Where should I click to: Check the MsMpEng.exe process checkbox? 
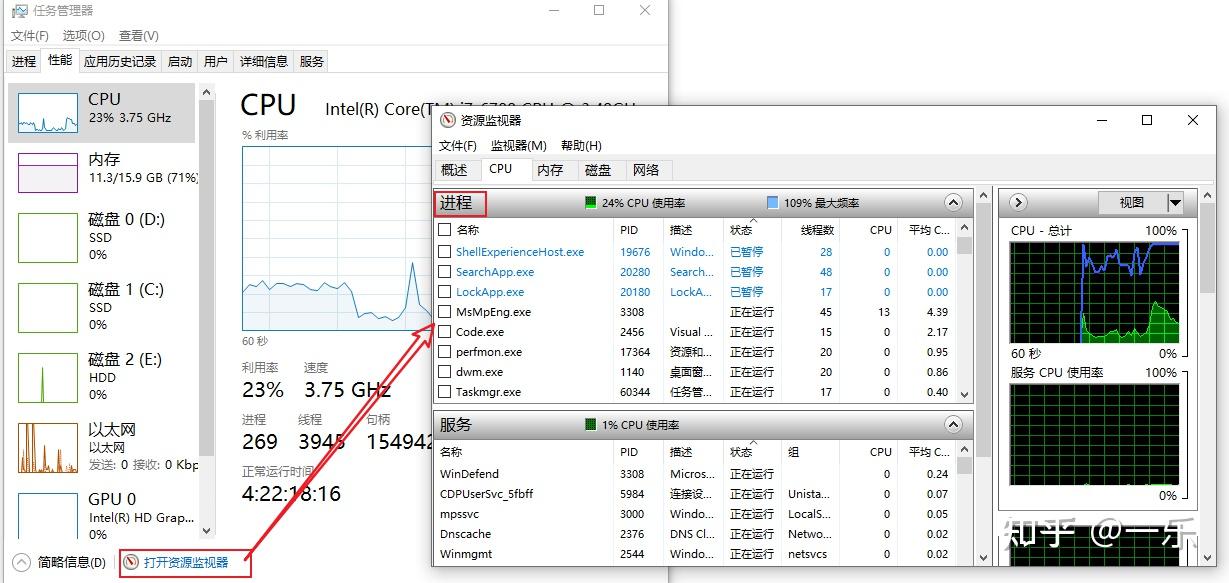point(443,312)
